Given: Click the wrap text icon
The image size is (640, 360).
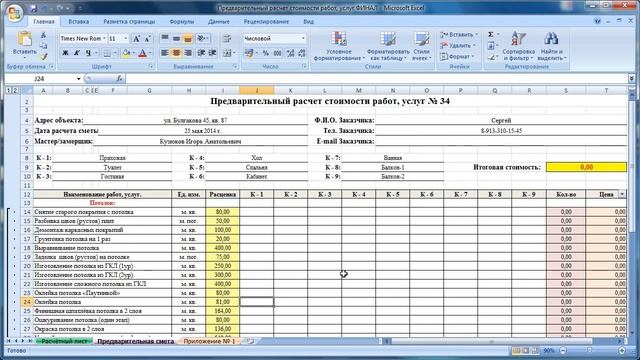Looking at the screenshot, I should [227, 38].
